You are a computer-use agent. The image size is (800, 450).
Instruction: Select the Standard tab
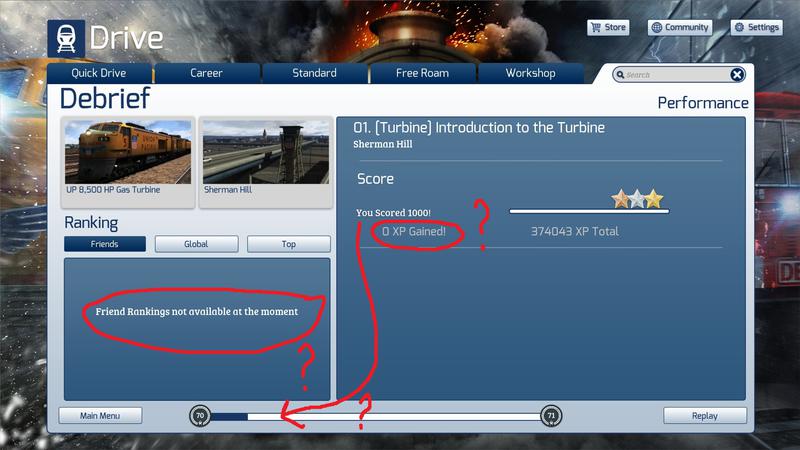pos(315,73)
